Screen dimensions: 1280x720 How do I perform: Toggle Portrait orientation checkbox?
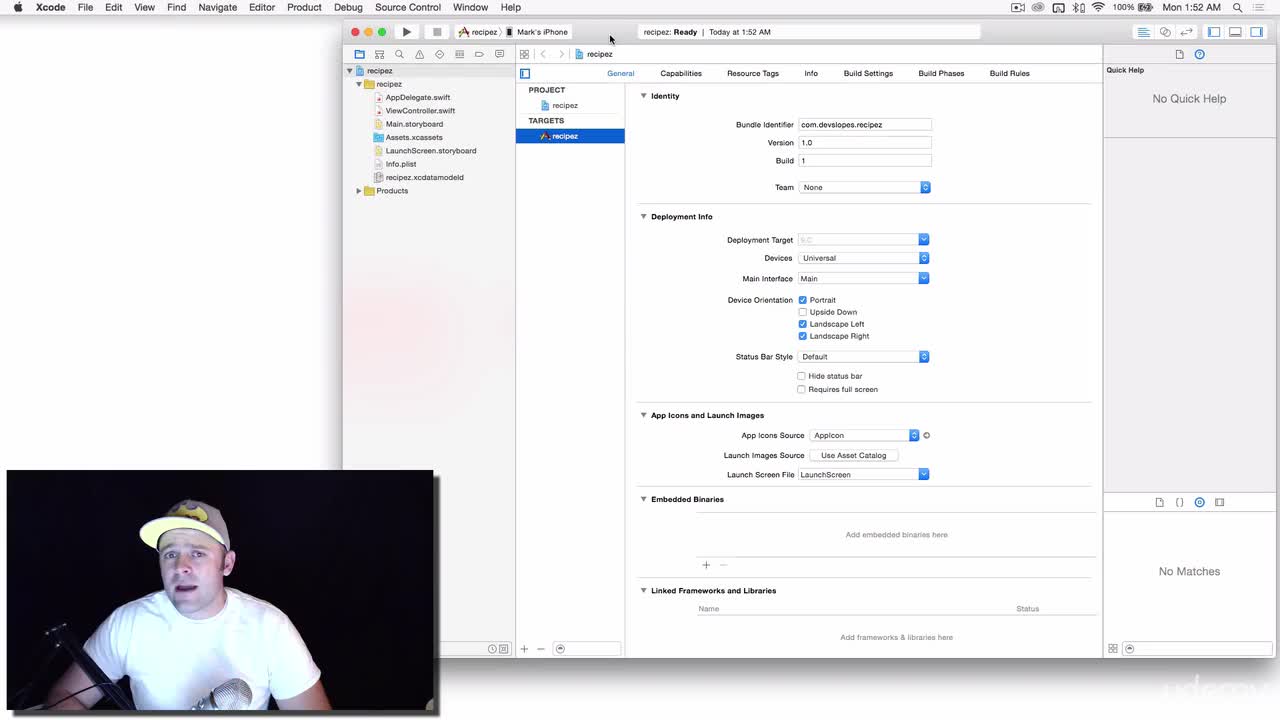click(802, 300)
